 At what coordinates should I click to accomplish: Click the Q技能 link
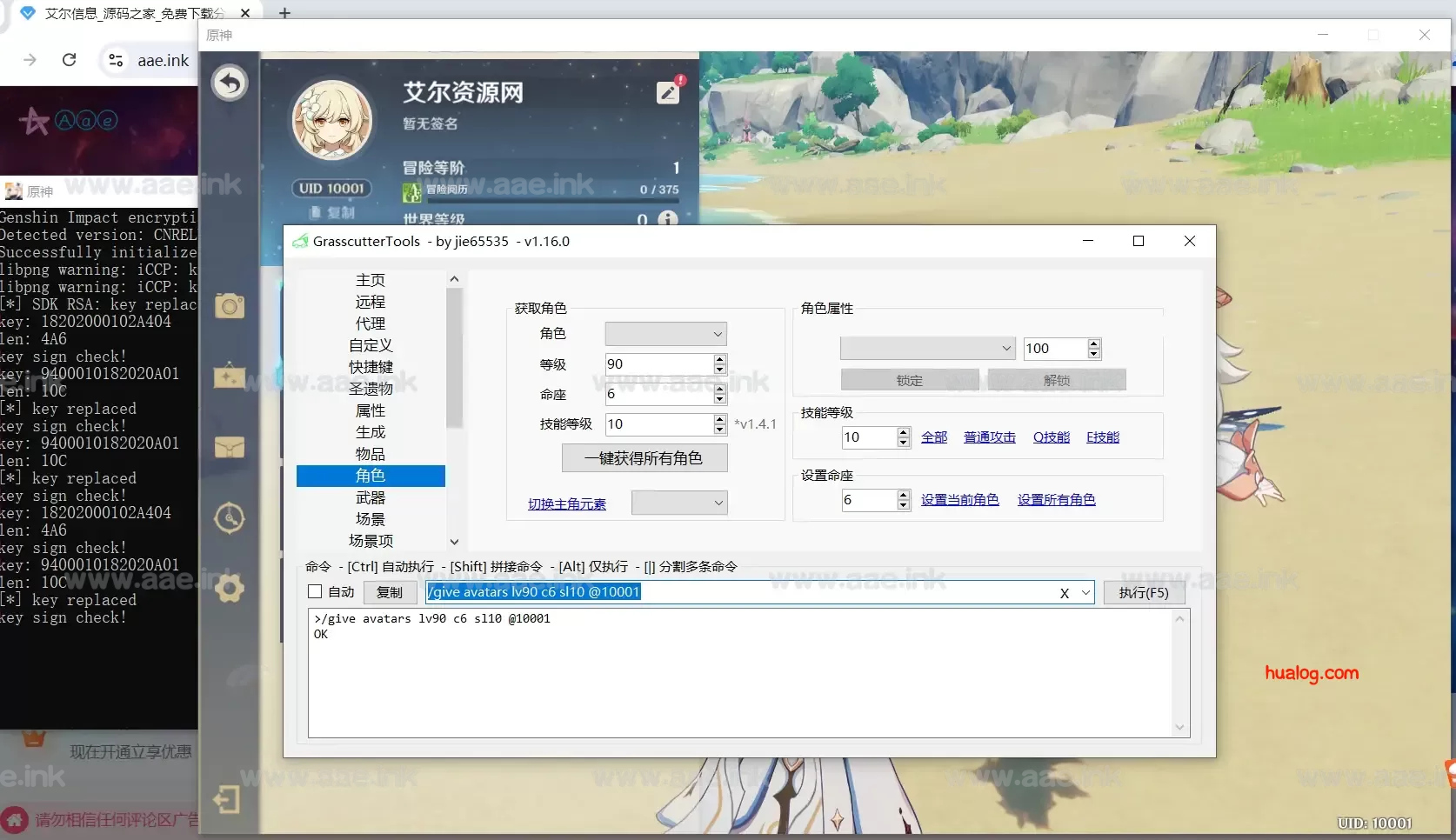coord(1052,437)
